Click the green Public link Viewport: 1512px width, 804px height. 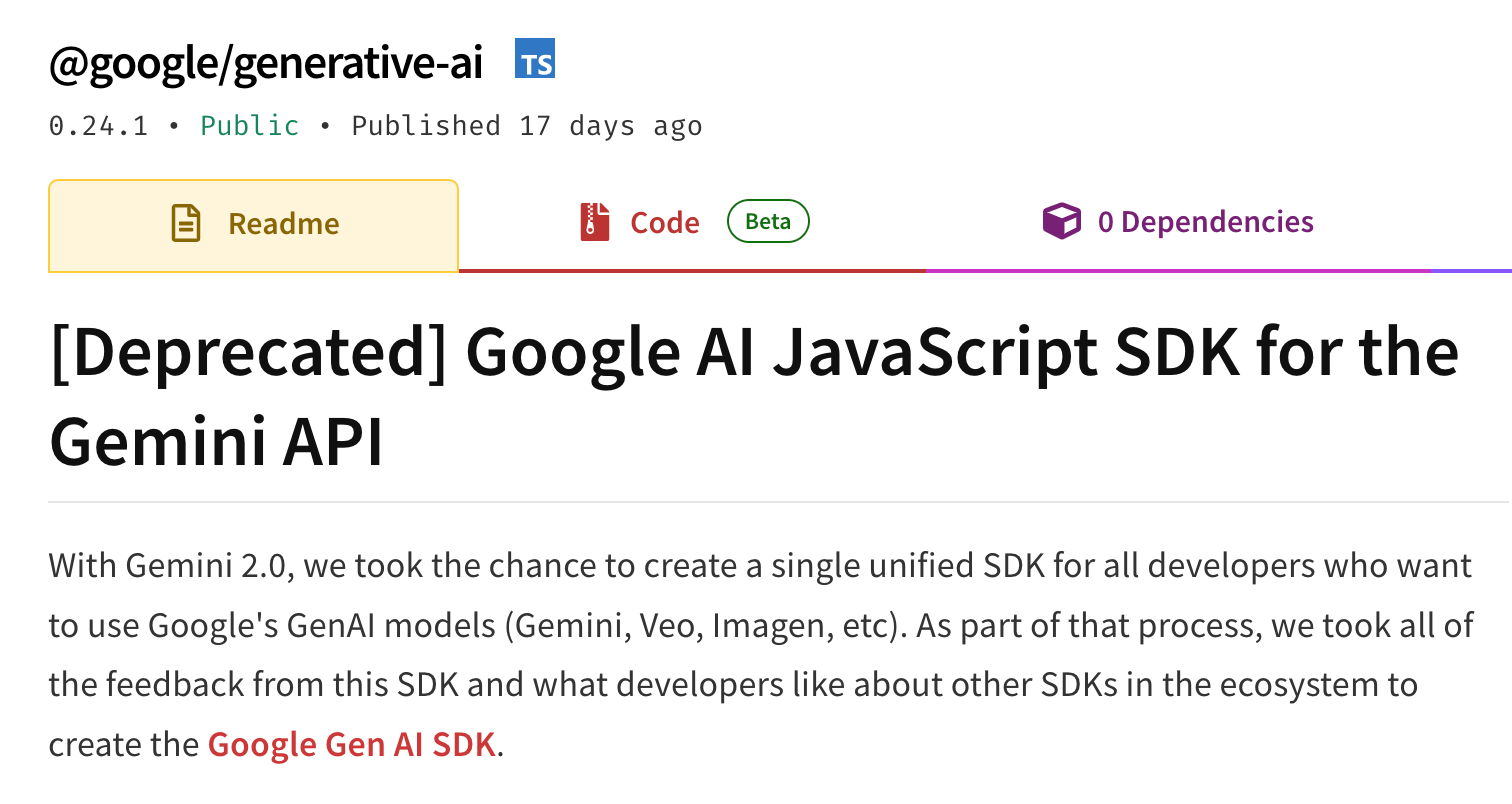tap(249, 125)
